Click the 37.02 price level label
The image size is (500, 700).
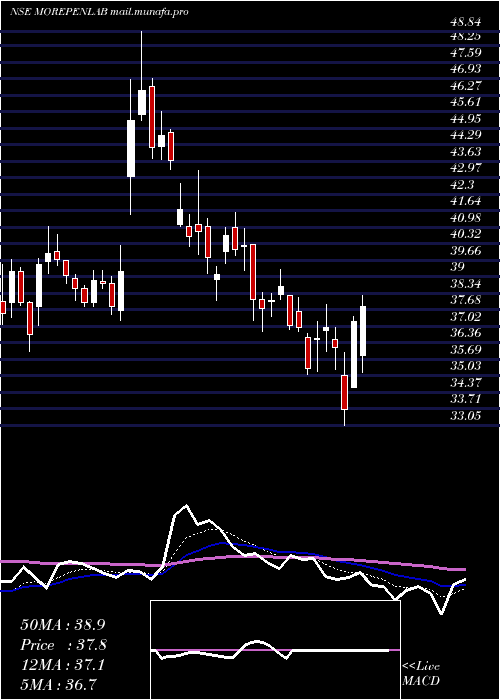pyautogui.click(x=465, y=316)
